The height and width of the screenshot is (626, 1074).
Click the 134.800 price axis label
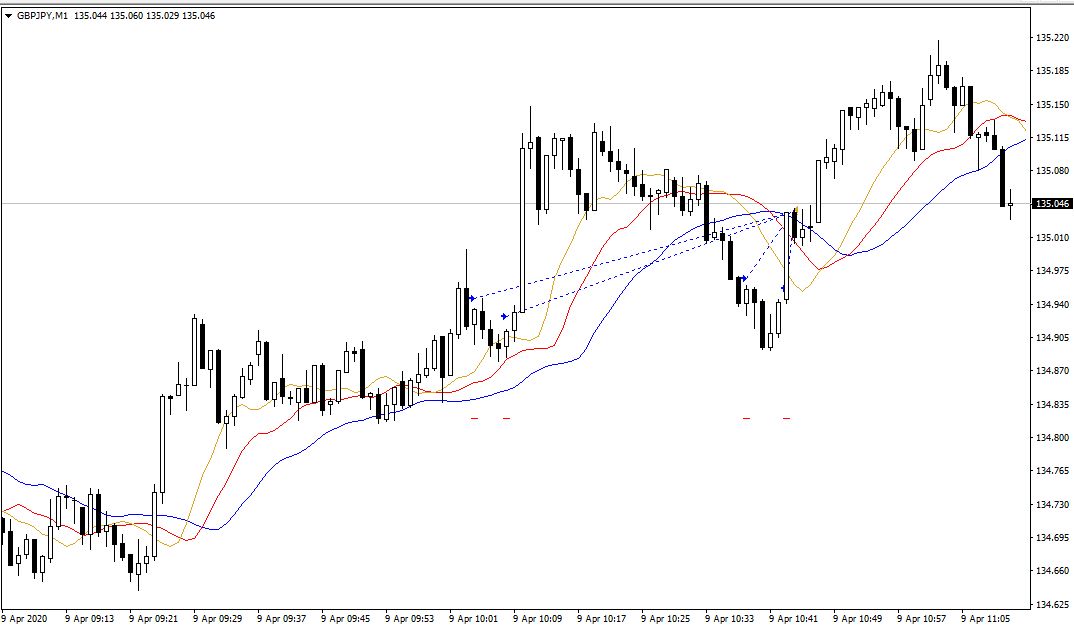[x=1053, y=438]
